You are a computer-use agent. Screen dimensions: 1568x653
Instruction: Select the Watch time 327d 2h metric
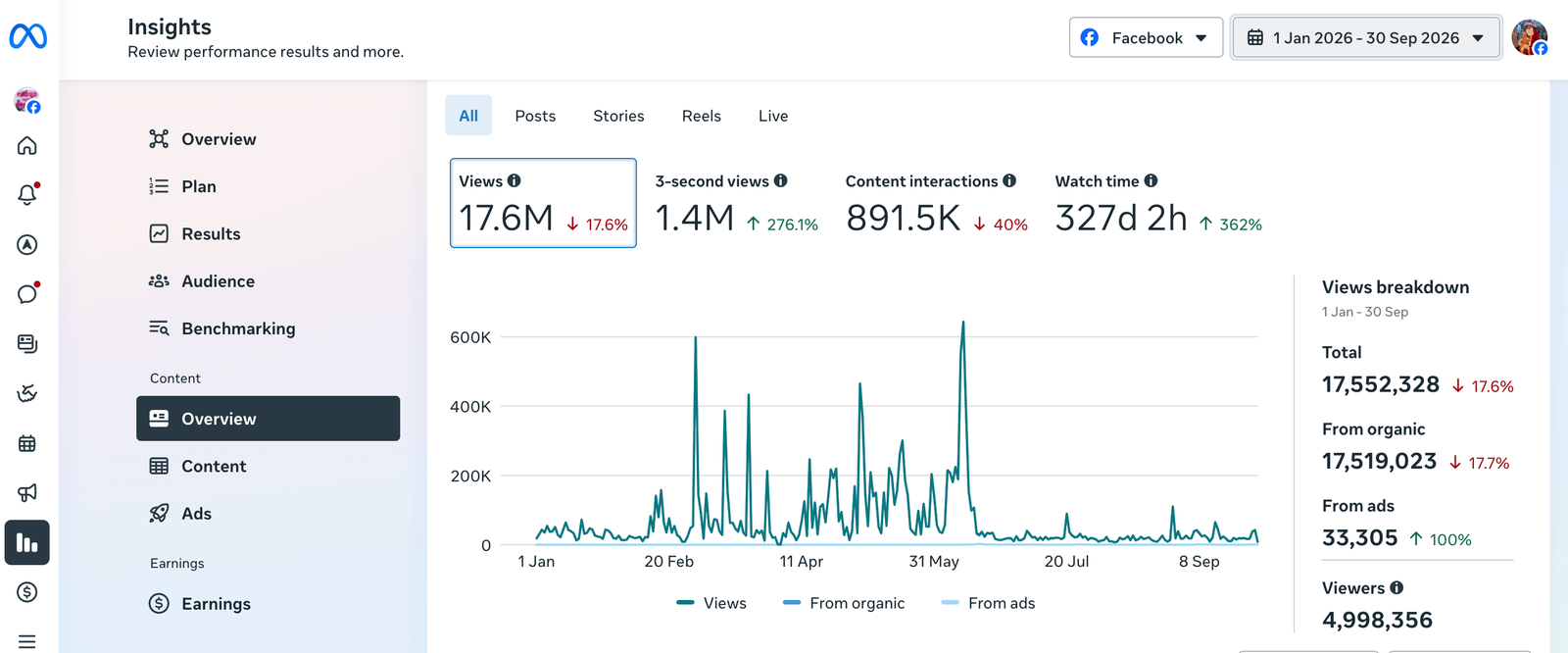[1158, 203]
